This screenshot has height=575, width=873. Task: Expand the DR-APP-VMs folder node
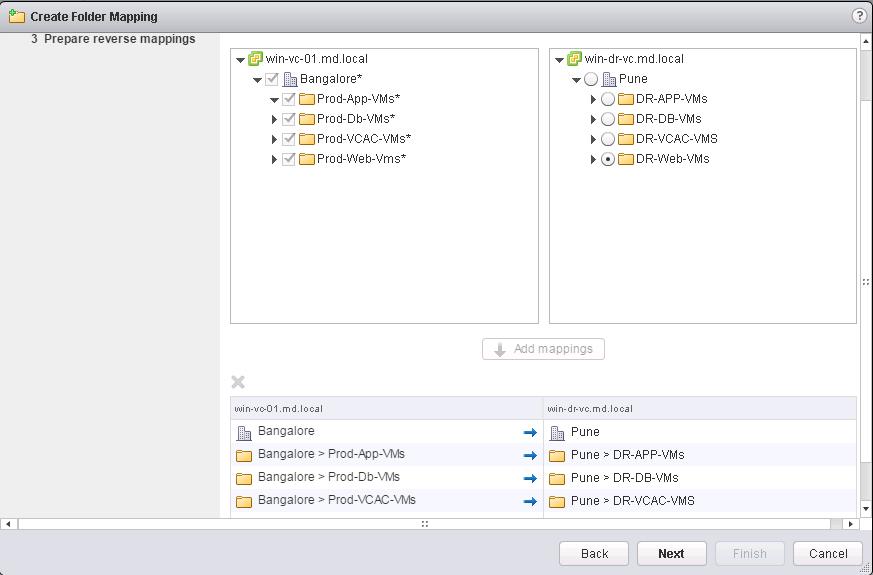coord(594,99)
